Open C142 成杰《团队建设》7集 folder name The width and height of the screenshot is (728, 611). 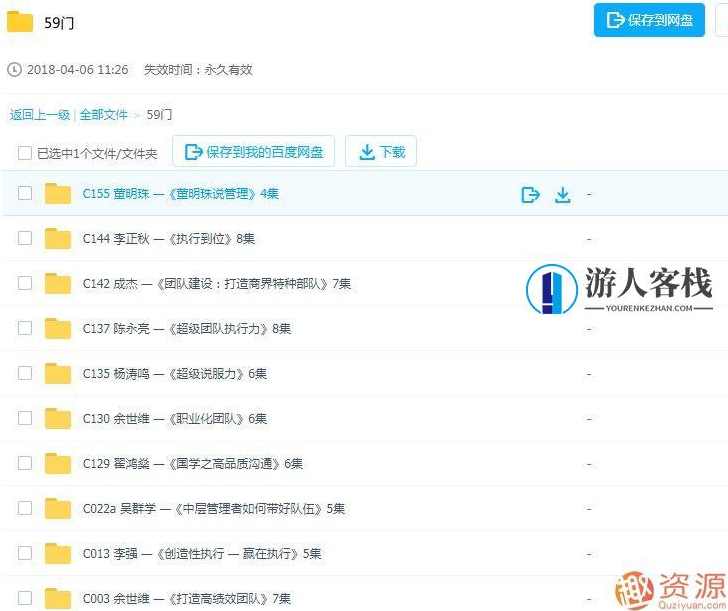click(x=216, y=284)
